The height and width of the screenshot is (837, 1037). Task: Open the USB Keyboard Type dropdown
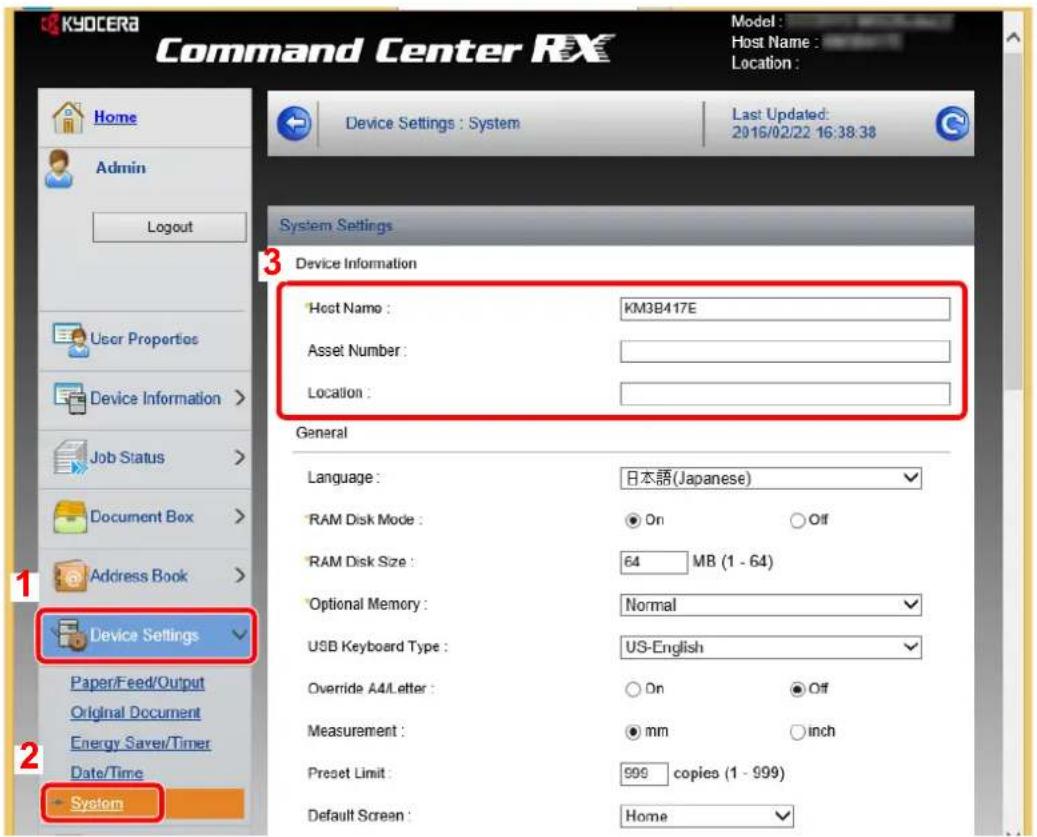[770, 647]
